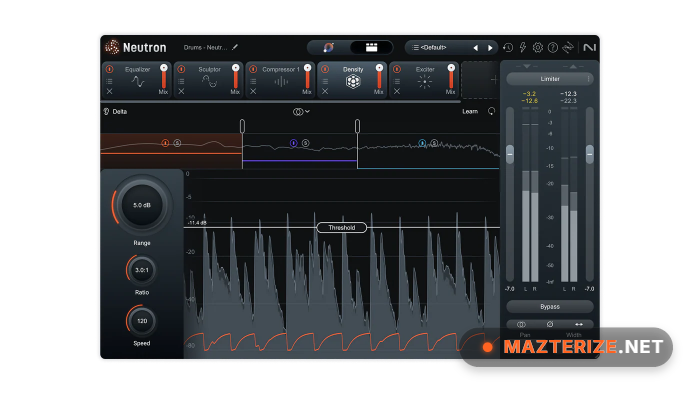This screenshot has width=700, height=394.
Task: Bypass the high band blue power icon
Action: 422,143
